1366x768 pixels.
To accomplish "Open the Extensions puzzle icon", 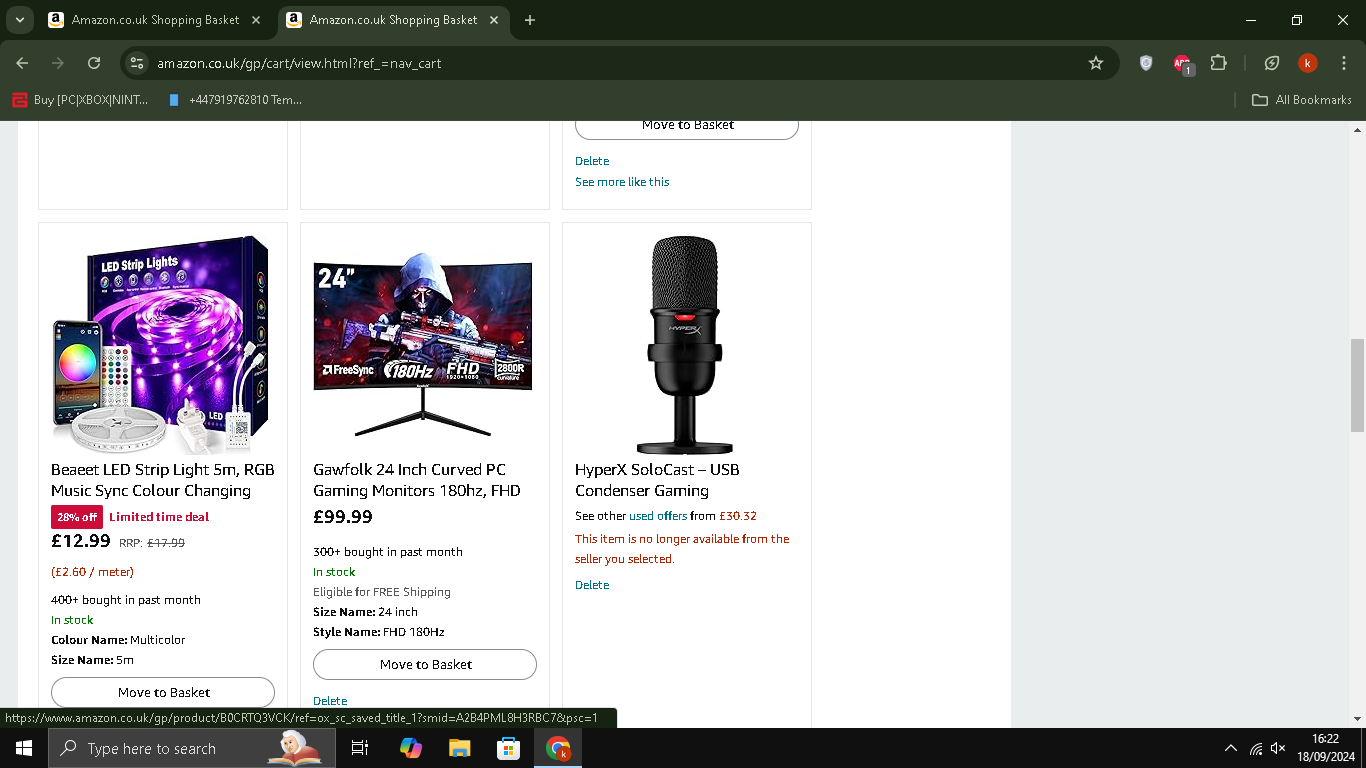I will pos(1218,63).
